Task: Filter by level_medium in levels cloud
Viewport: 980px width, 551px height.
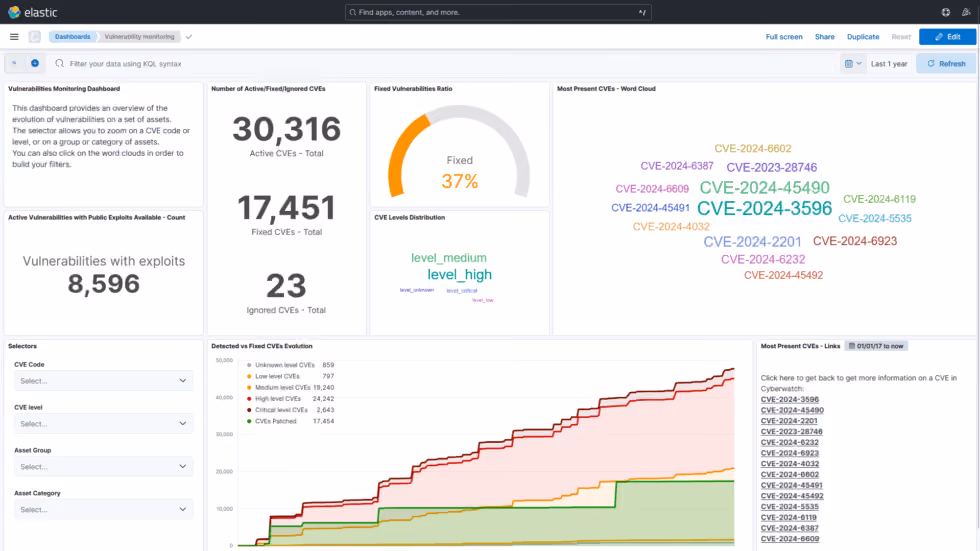Action: coord(449,257)
